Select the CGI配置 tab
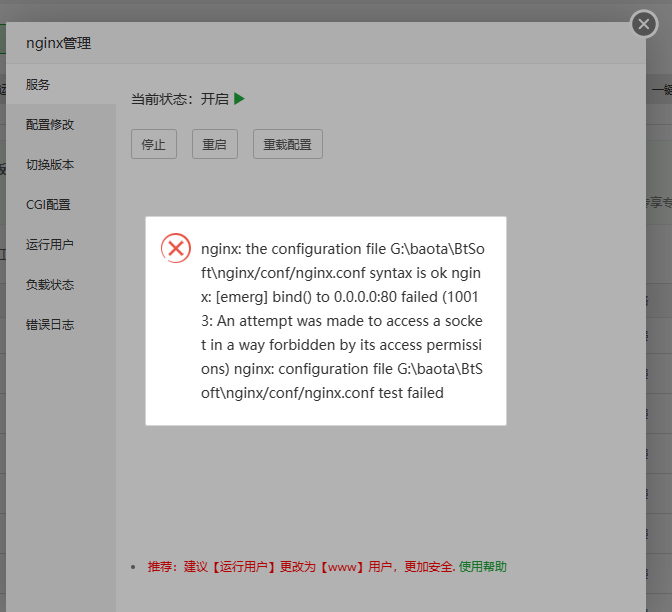The width and height of the screenshot is (672, 612). (61, 204)
